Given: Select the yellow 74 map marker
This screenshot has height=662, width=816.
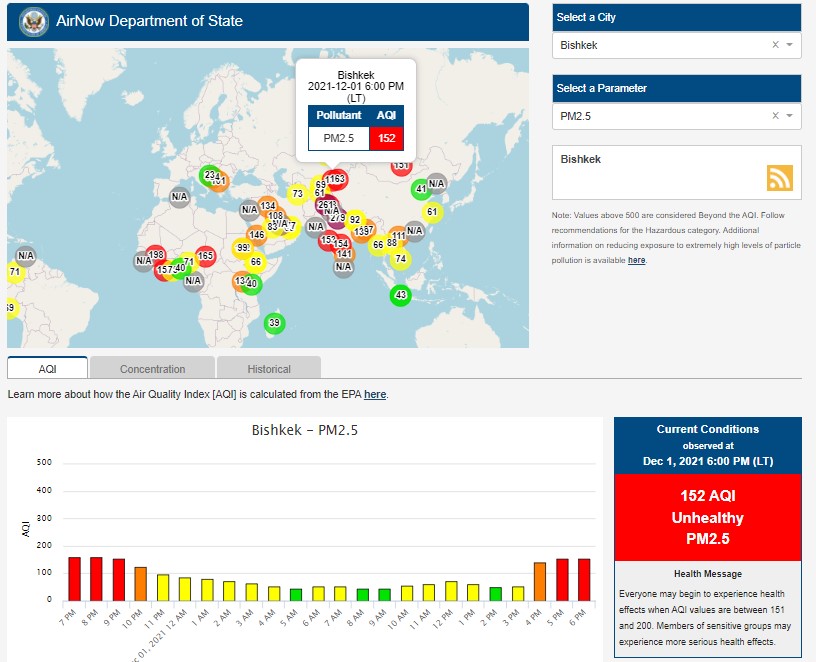Looking at the screenshot, I should (x=401, y=259).
